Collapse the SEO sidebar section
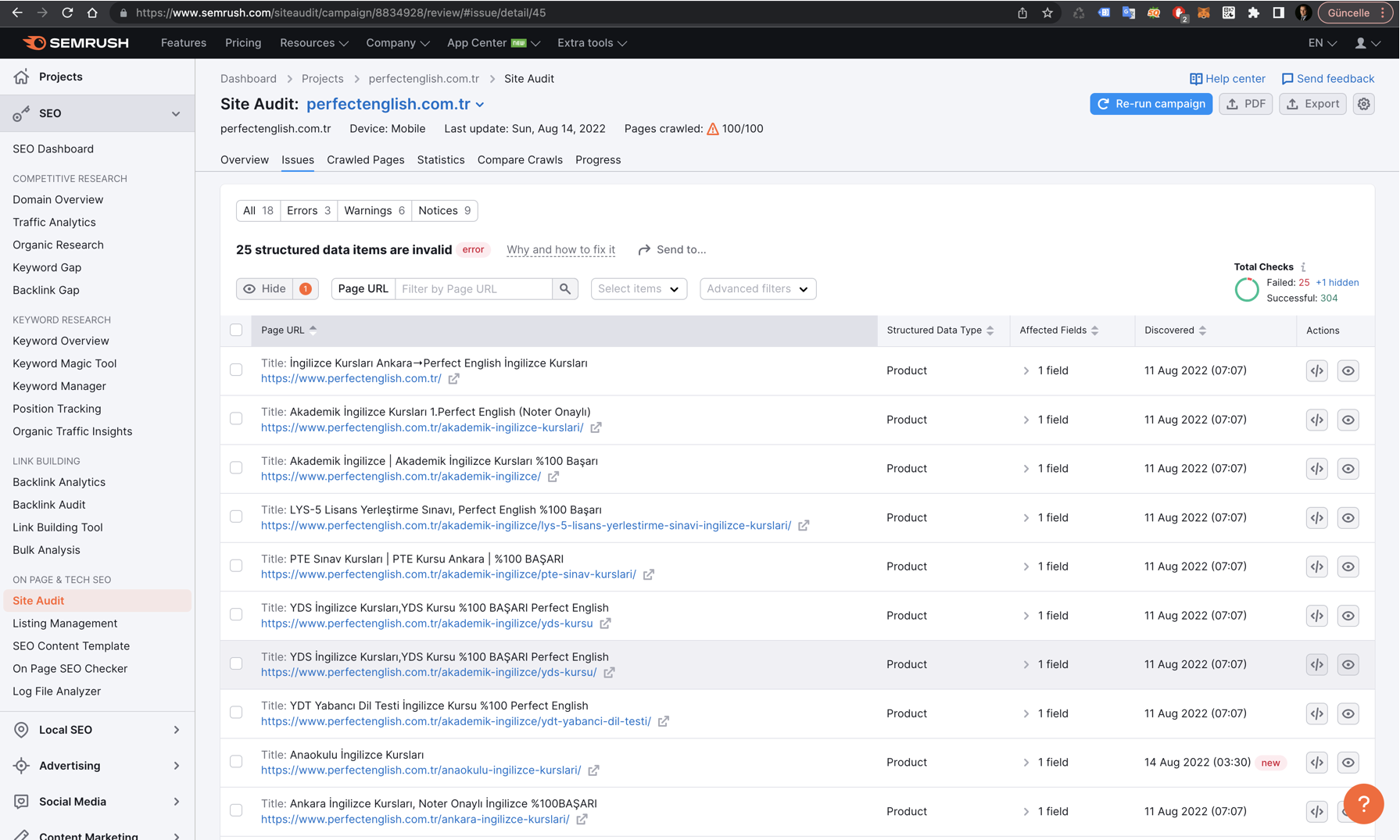Image resolution: width=1400 pixels, height=840 pixels. (x=176, y=113)
